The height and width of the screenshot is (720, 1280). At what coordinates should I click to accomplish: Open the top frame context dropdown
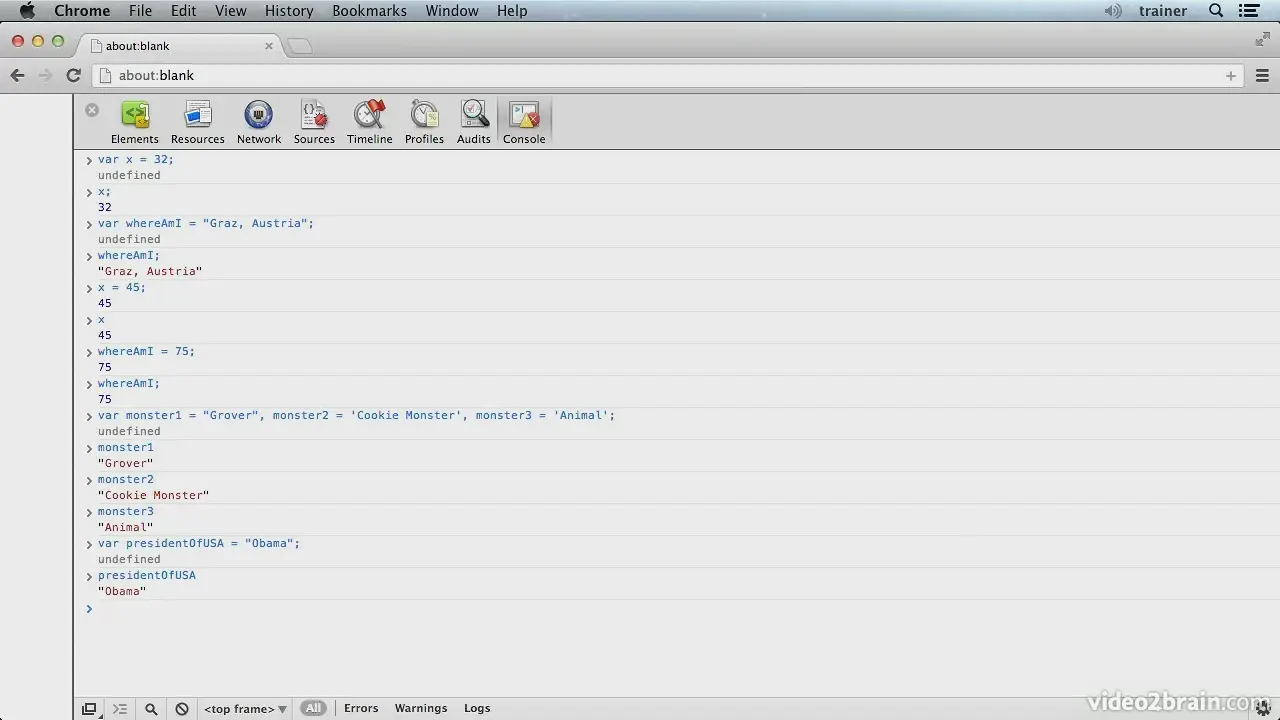pyautogui.click(x=245, y=708)
